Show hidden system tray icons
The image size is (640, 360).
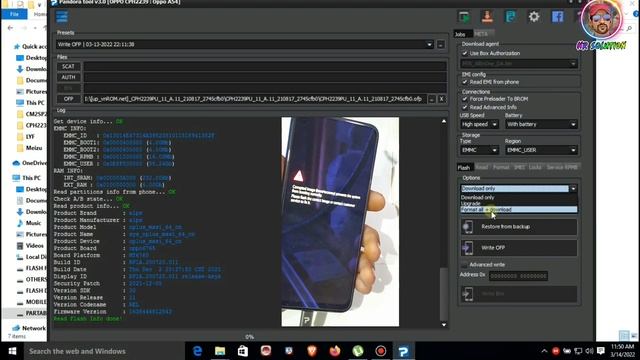click(x=544, y=351)
